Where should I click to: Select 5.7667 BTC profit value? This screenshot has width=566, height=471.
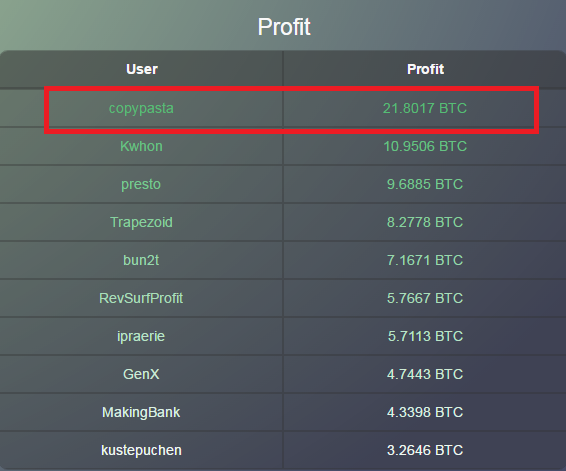(x=425, y=298)
